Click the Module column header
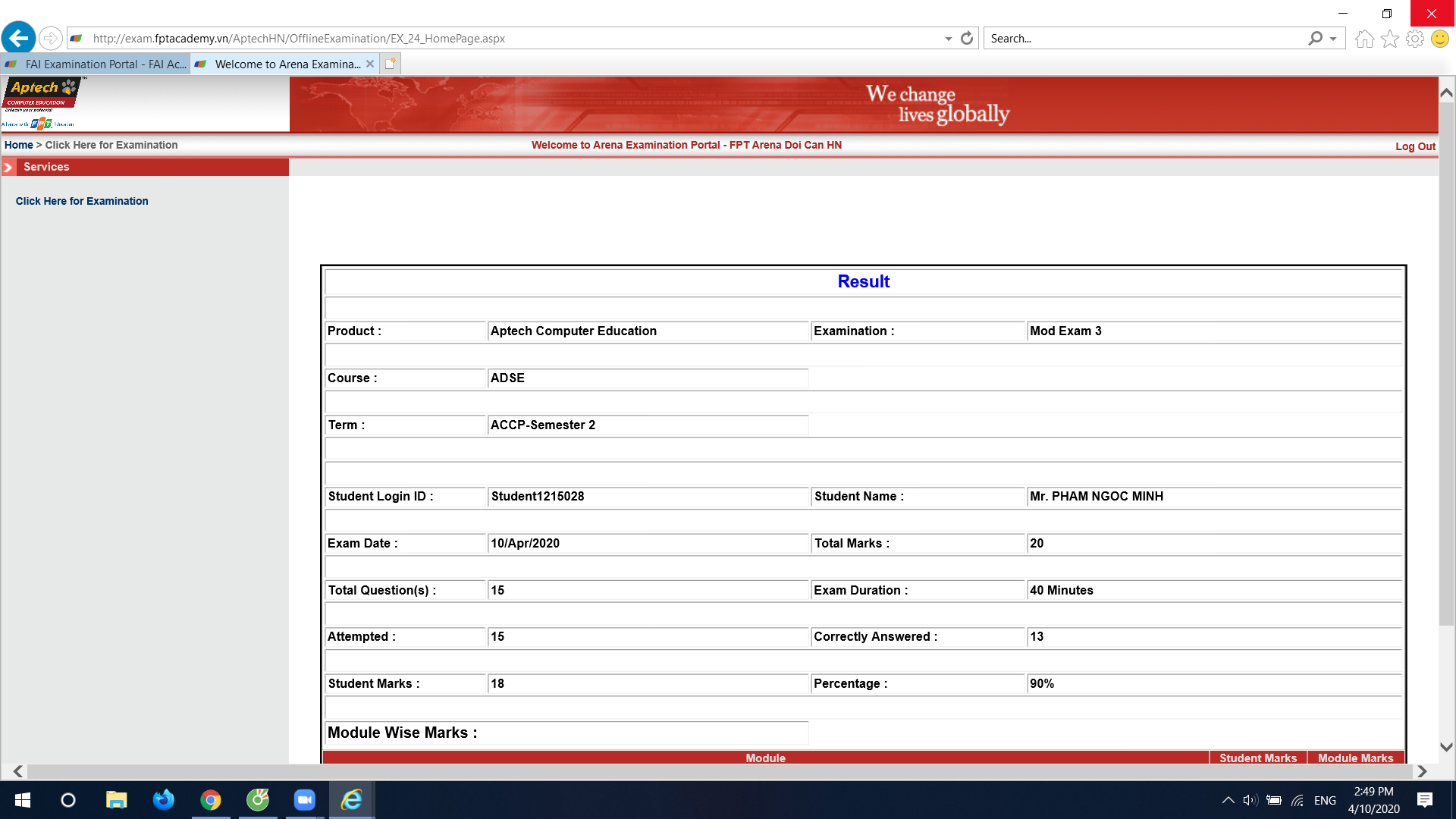 coord(765,758)
